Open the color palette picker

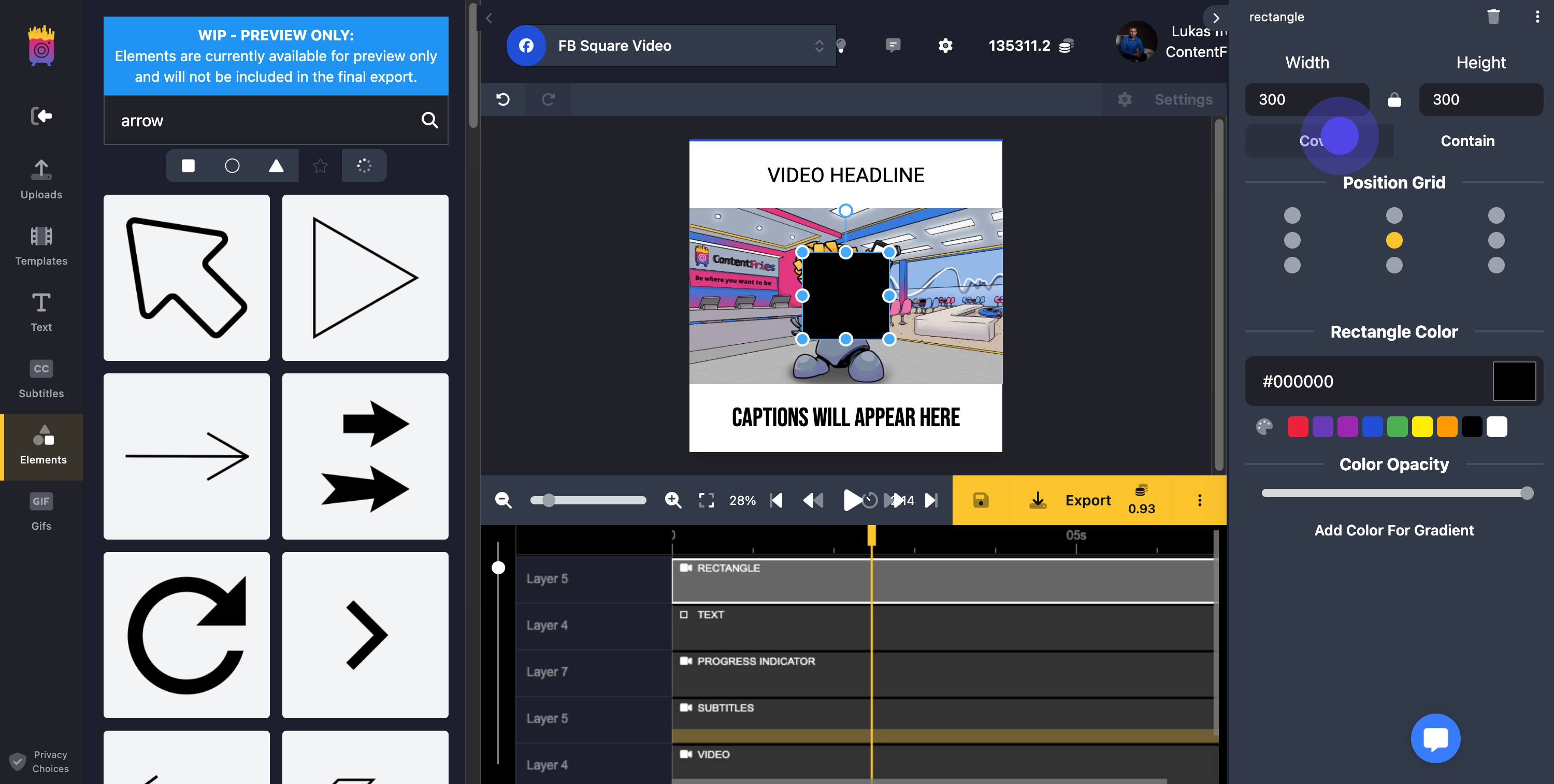pyautogui.click(x=1264, y=427)
